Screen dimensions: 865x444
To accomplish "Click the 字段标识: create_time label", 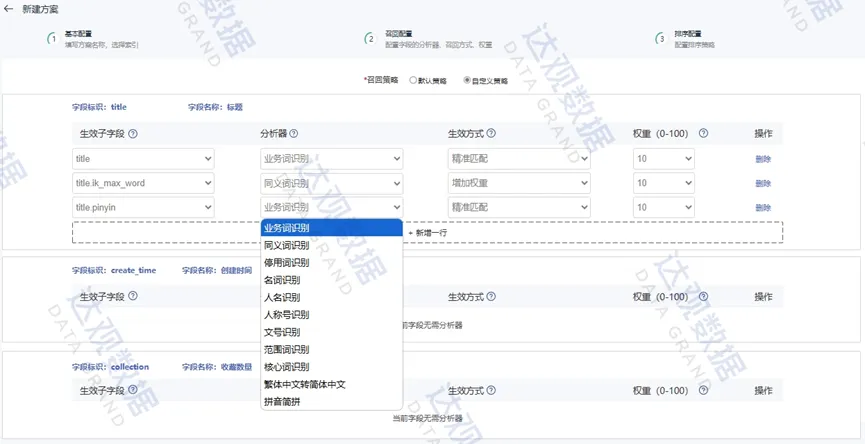I will tap(114, 270).
